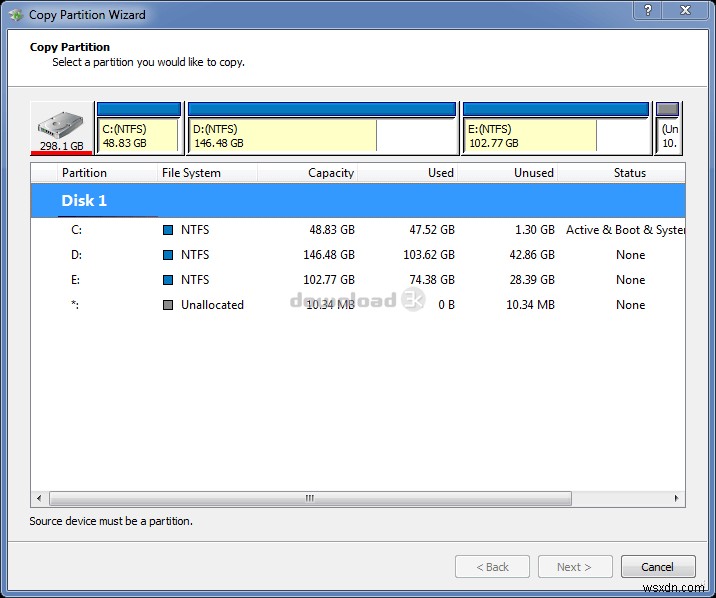Click the 74.38 GB used value

[x=432, y=280]
